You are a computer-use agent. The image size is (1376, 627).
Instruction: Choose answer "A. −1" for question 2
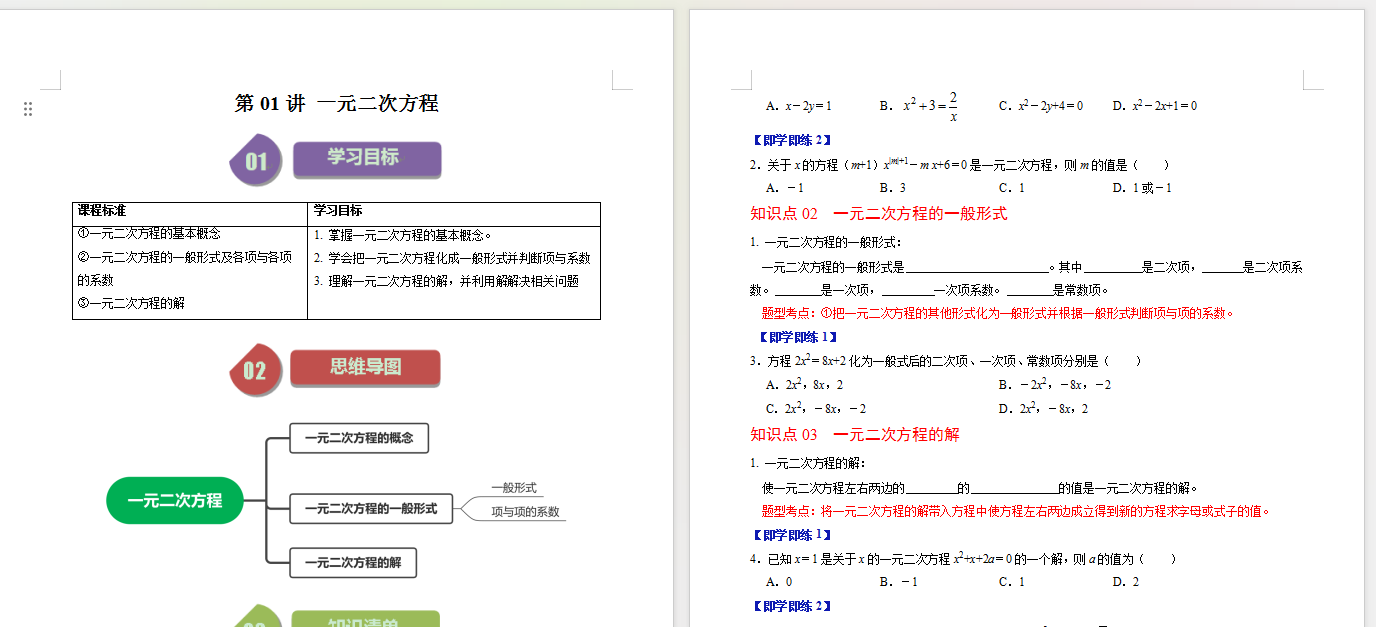click(785, 188)
